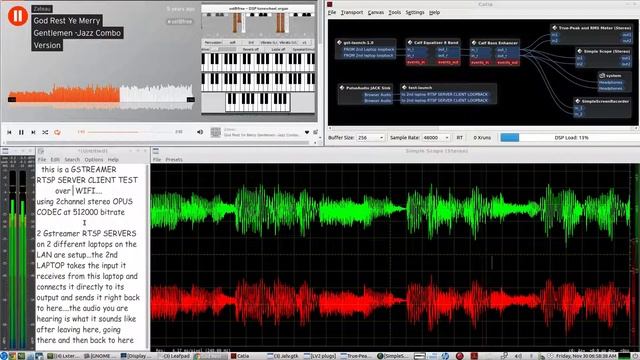Screen dimensions: 640x360
Task: Open the God Rest Ye Merry Gentlemen title link
Action: [x=77, y=33]
